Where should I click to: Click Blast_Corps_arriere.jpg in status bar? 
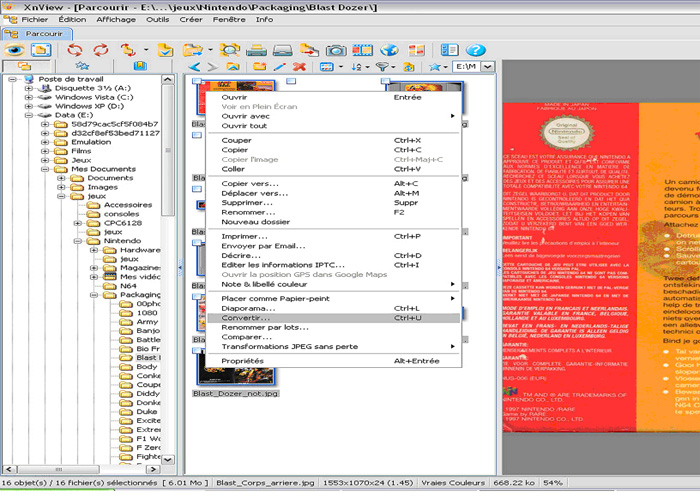265,483
